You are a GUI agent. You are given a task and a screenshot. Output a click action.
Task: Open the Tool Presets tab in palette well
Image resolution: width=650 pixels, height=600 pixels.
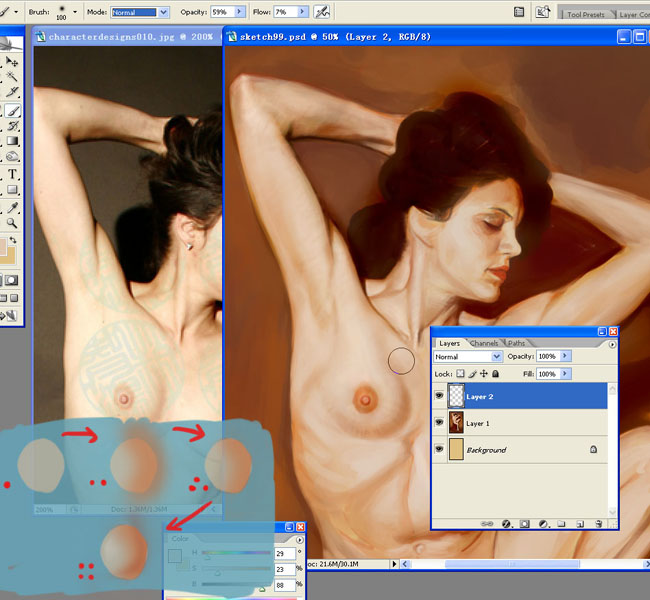[x=586, y=15]
